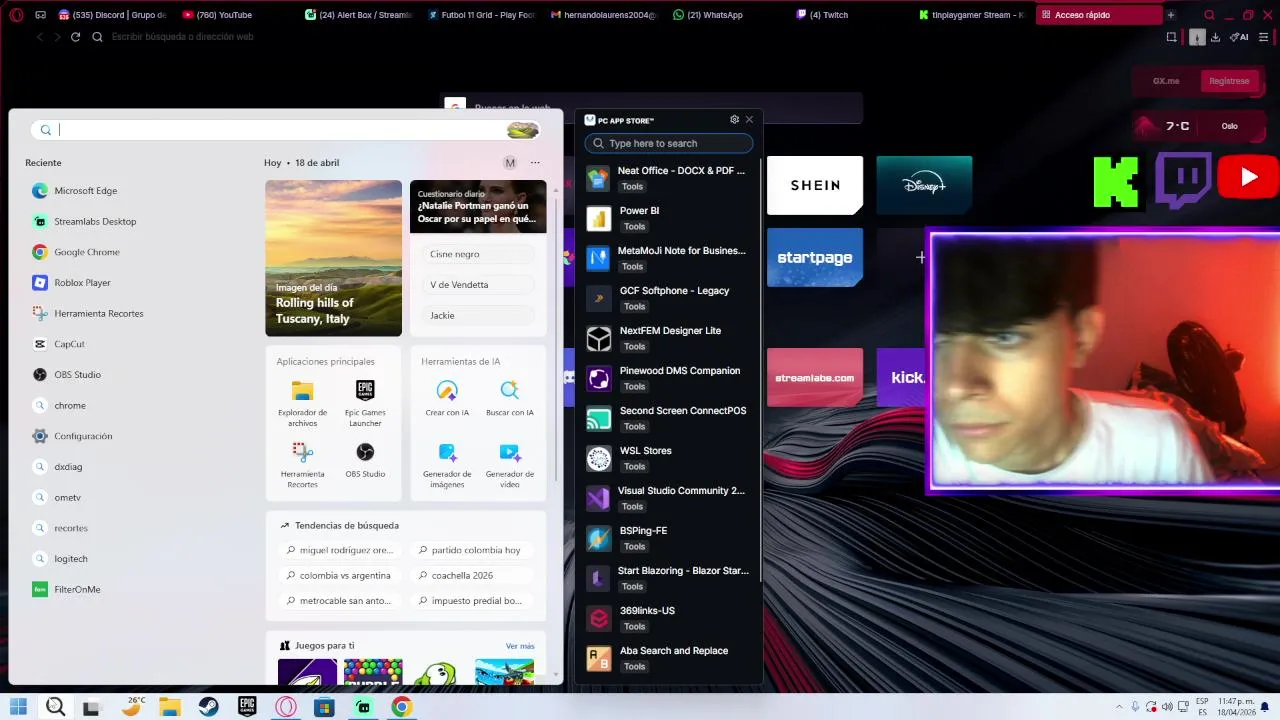Open Kick shortcut icon on speed dial
Image resolution: width=1280 pixels, height=720 pixels.
[1116, 182]
